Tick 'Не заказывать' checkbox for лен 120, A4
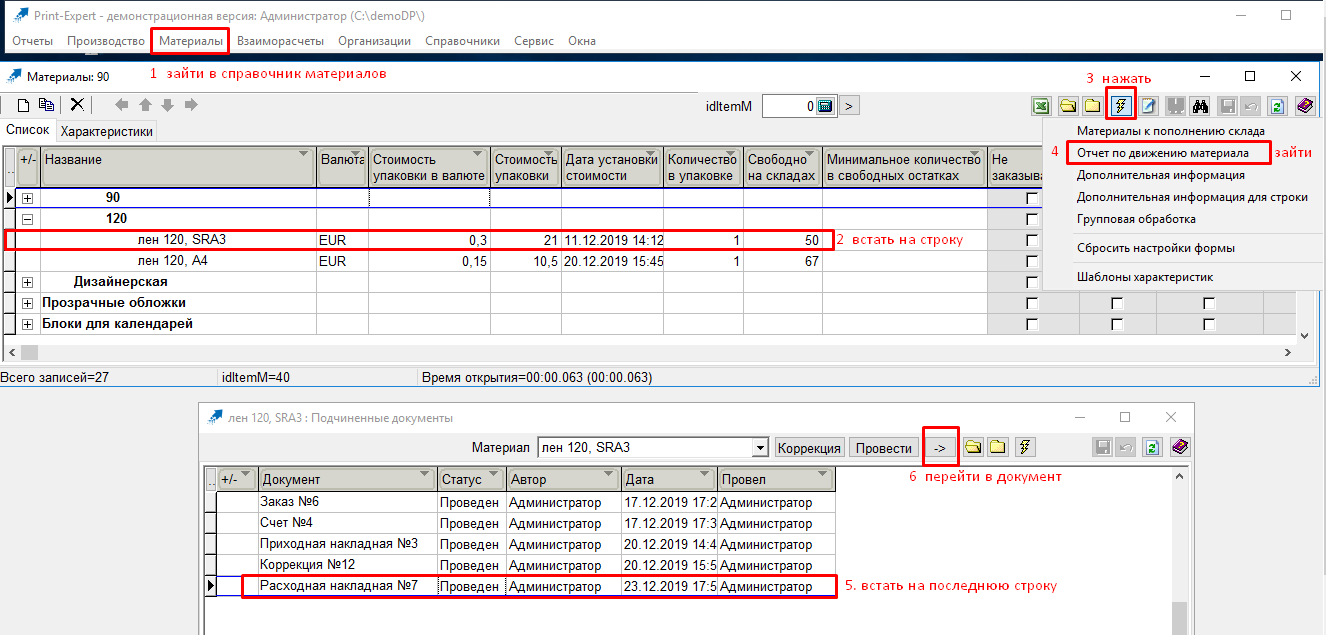The height and width of the screenshot is (635, 1326). click(1032, 261)
